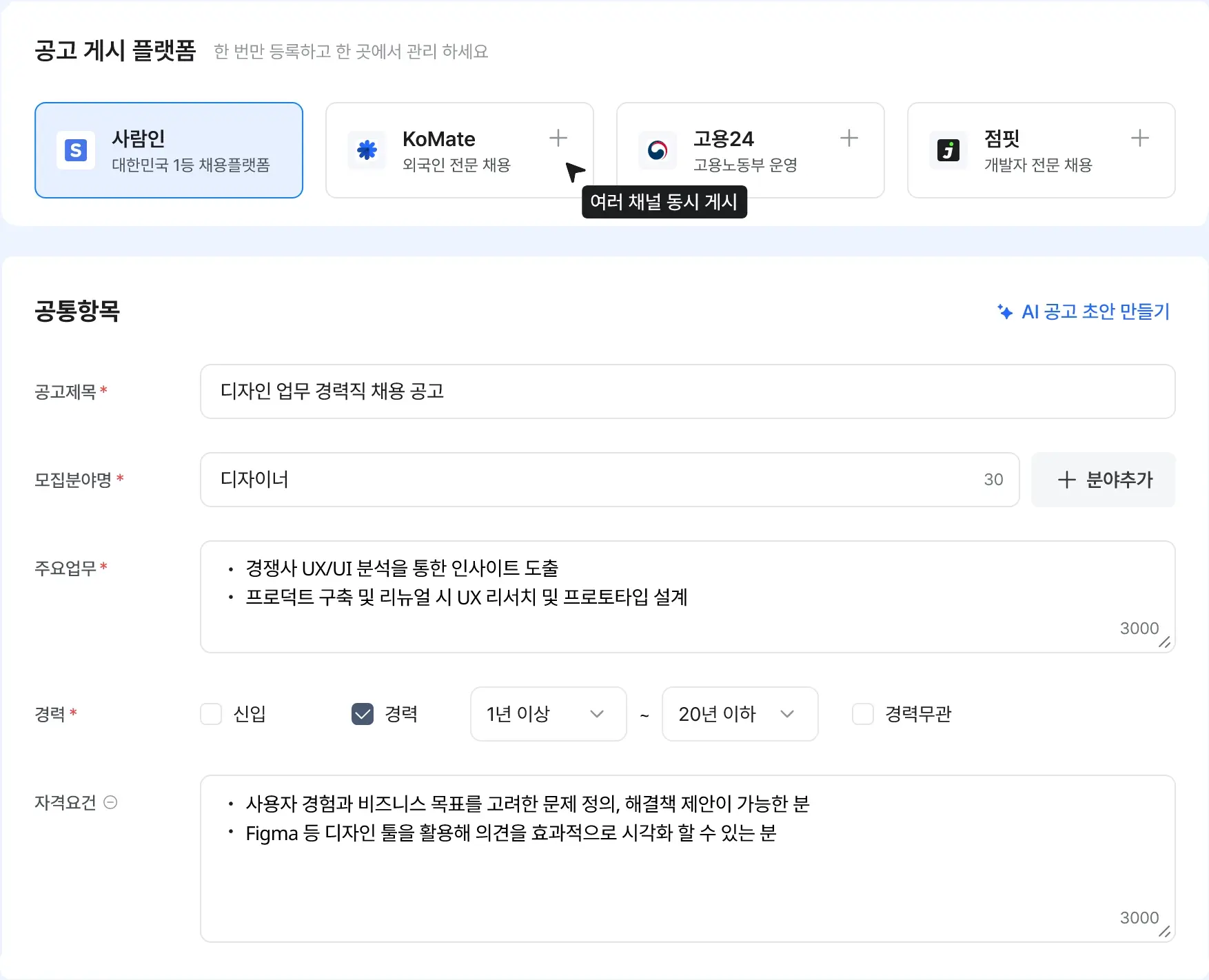Click the subtitle 한 번만 등록하고 한 곳에서 관리 하세요
The image size is (1209, 980).
pyautogui.click(x=351, y=52)
